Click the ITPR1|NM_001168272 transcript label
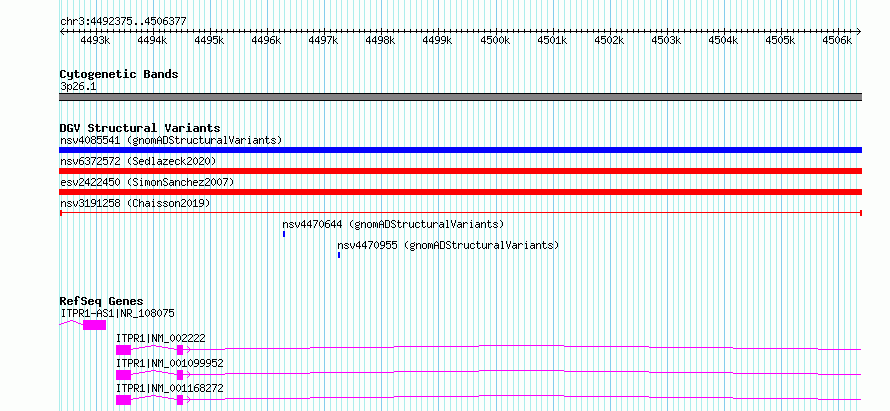The image size is (890, 411). [170, 388]
